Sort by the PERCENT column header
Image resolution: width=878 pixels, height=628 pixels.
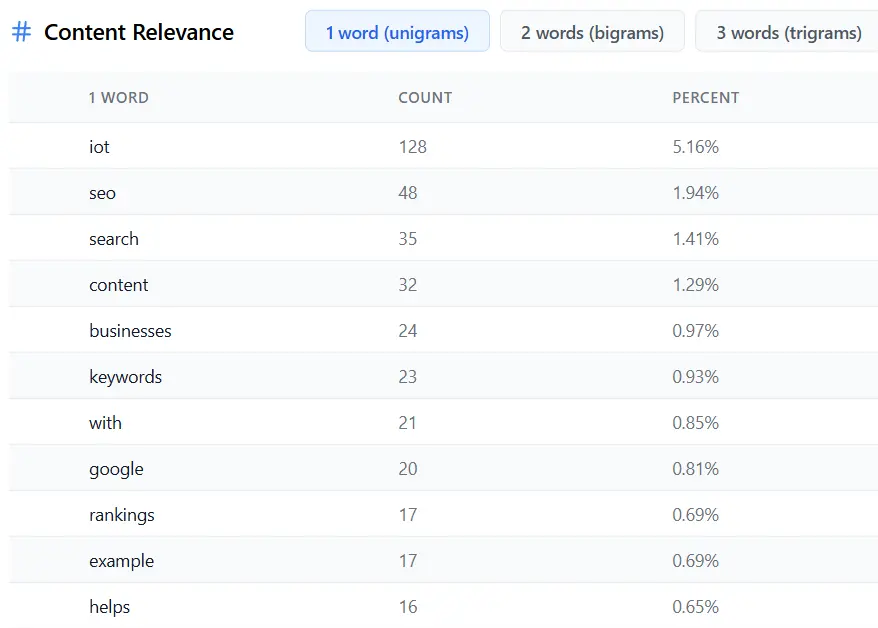click(706, 97)
